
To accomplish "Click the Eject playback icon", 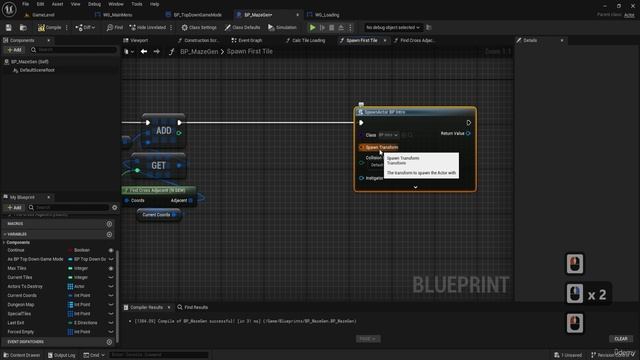I will (341, 27).
